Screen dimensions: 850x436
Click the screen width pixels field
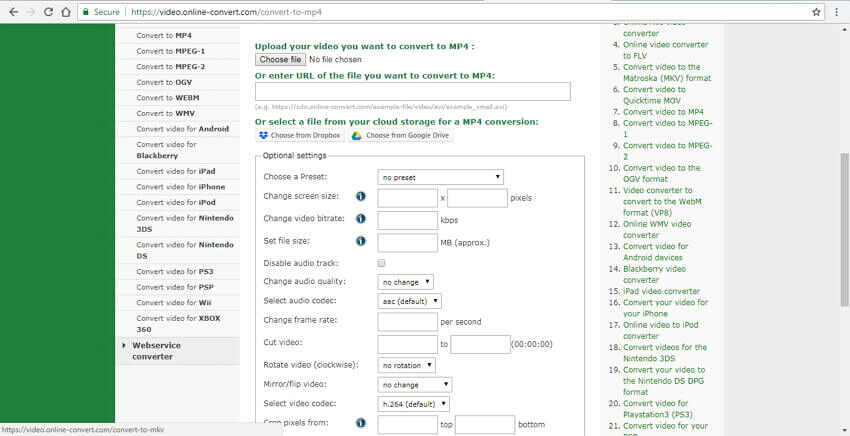[408, 198]
